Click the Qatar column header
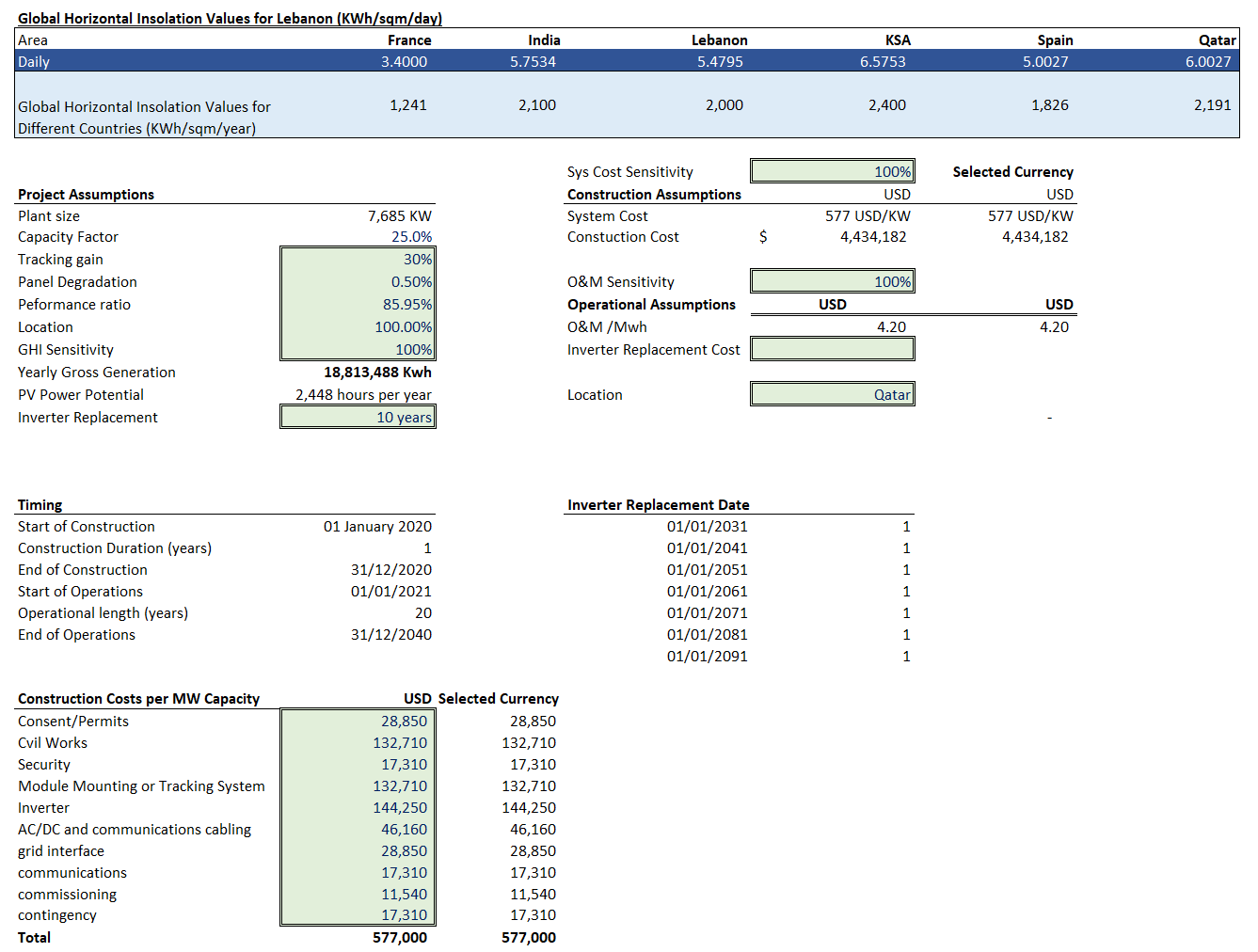This screenshot has height=952, width=1258. tap(1217, 40)
